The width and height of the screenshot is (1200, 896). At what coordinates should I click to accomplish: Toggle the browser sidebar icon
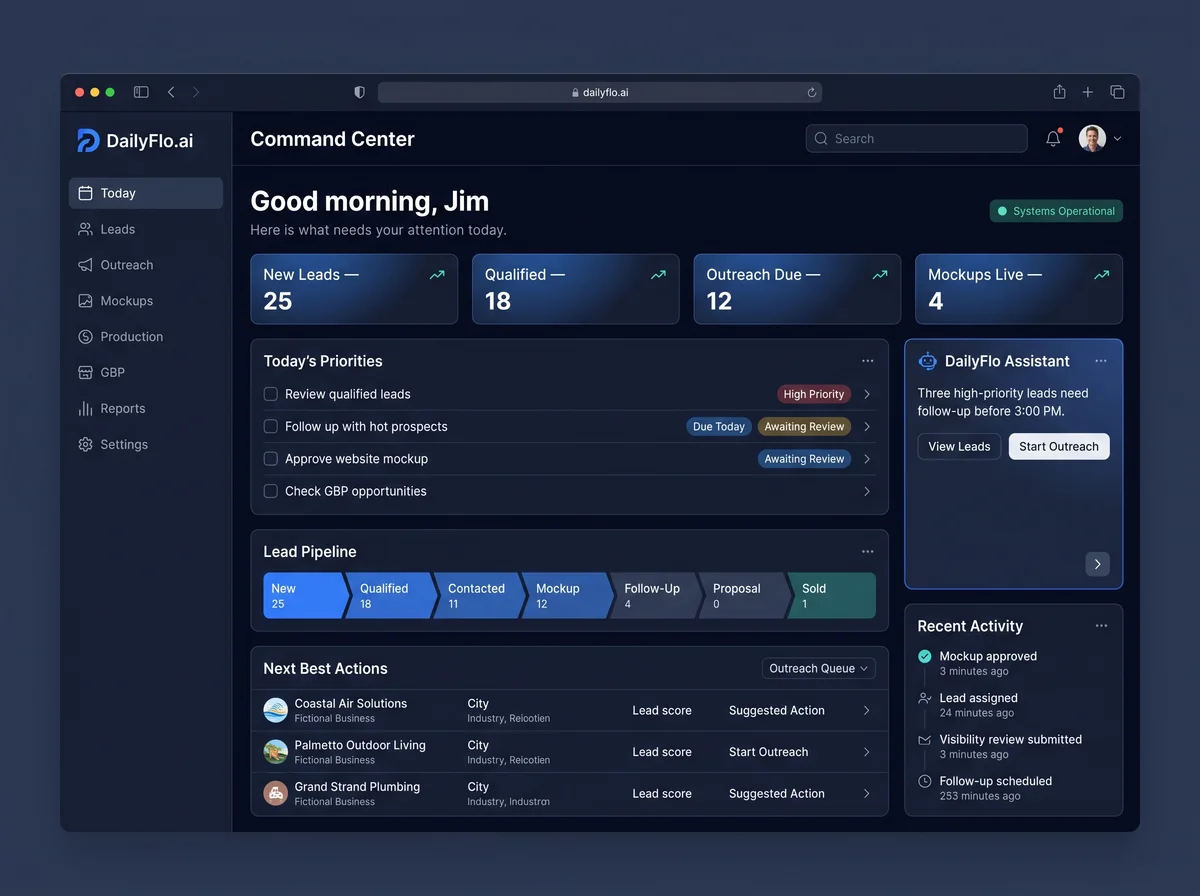pos(141,92)
